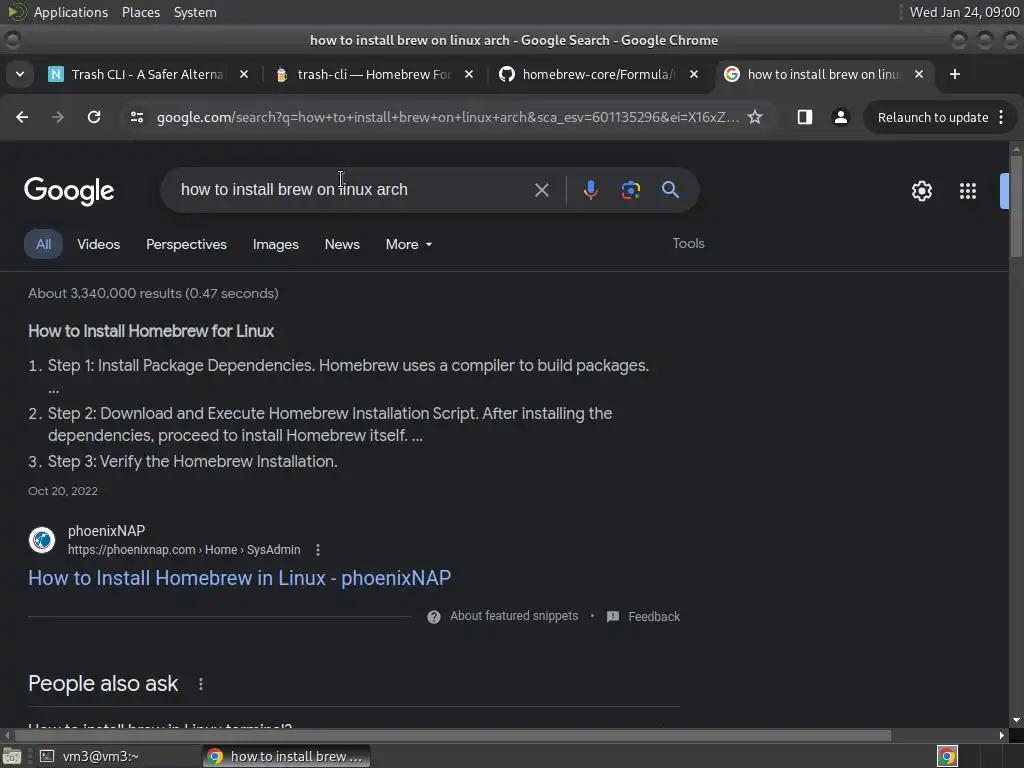Open the Chrome side panel
Viewport: 1024px width, 768px height.
point(805,117)
